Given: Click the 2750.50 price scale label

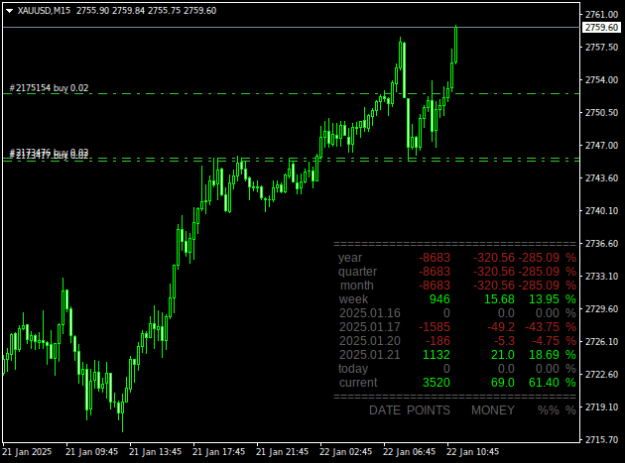Looking at the screenshot, I should (x=601, y=113).
